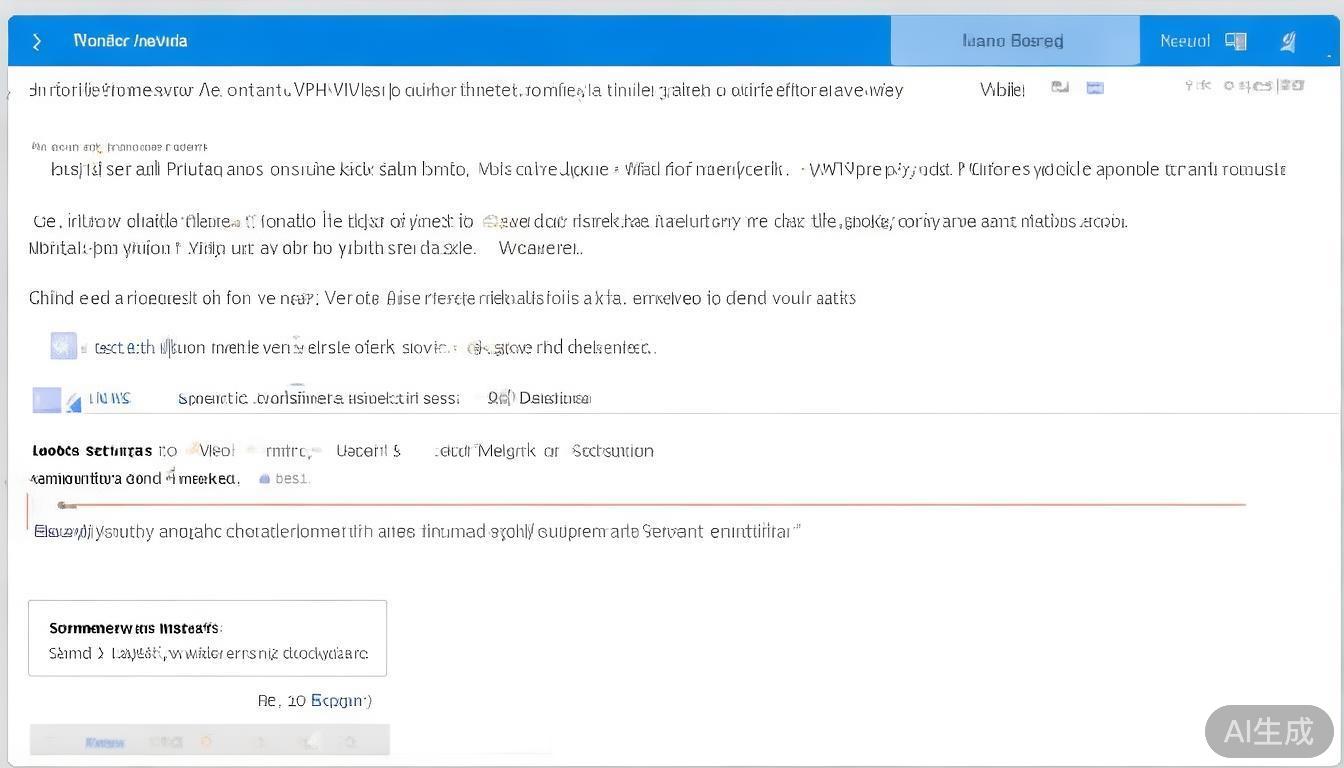Viewport: 1344px width, 768px height.
Task: Click the handle on the orange horizontal slider
Action: [x=66, y=505]
